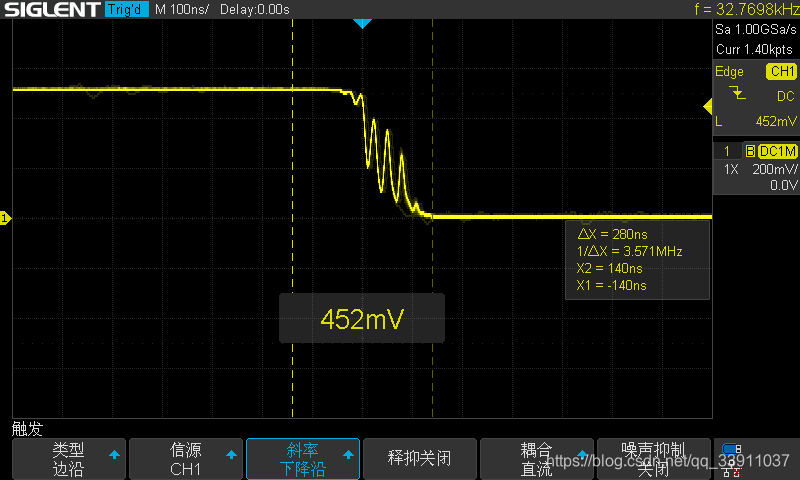Click the L 452mV trigger level readout

756,121
